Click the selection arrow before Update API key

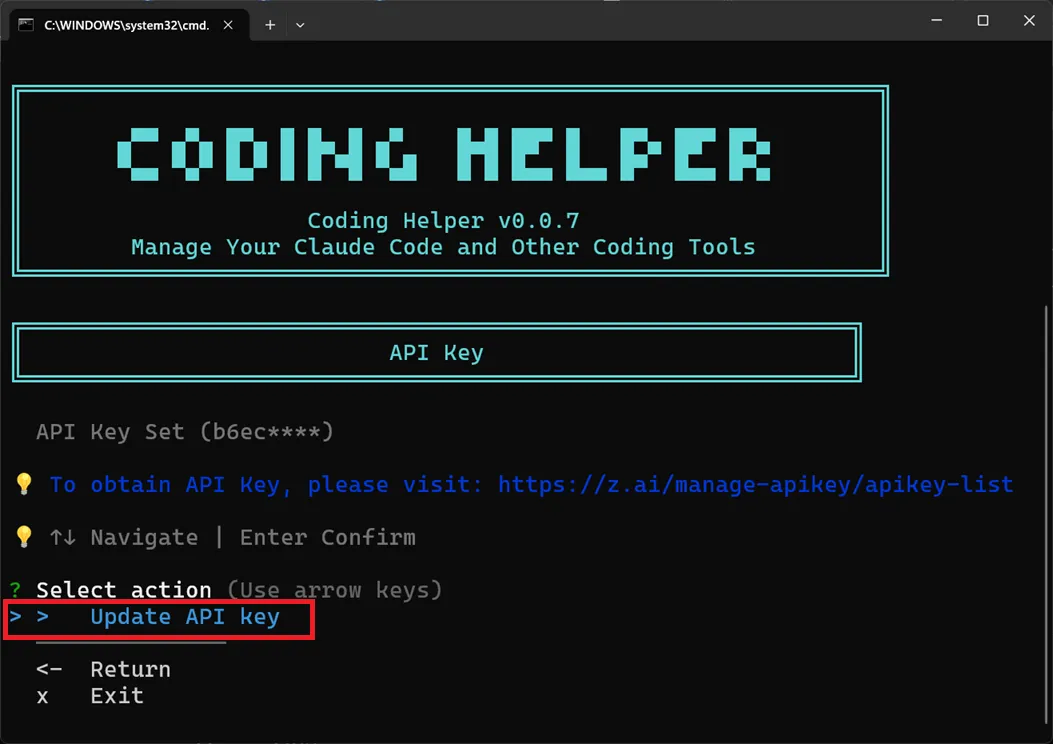tap(44, 617)
